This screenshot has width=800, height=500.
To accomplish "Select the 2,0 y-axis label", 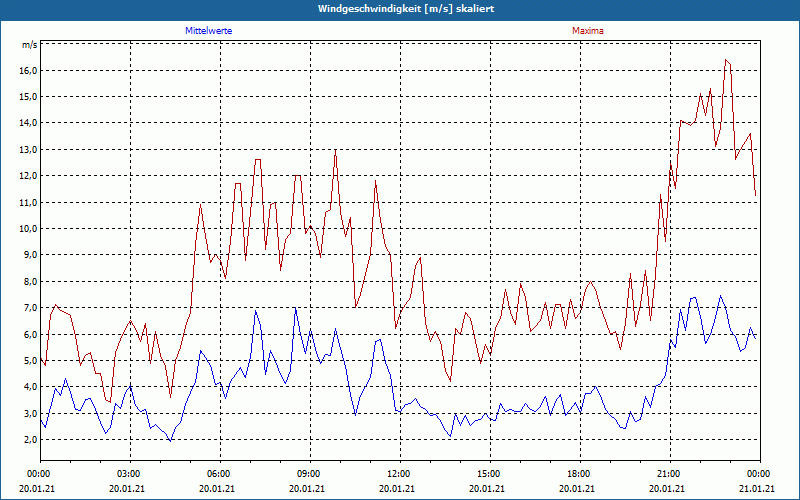I will [31, 440].
